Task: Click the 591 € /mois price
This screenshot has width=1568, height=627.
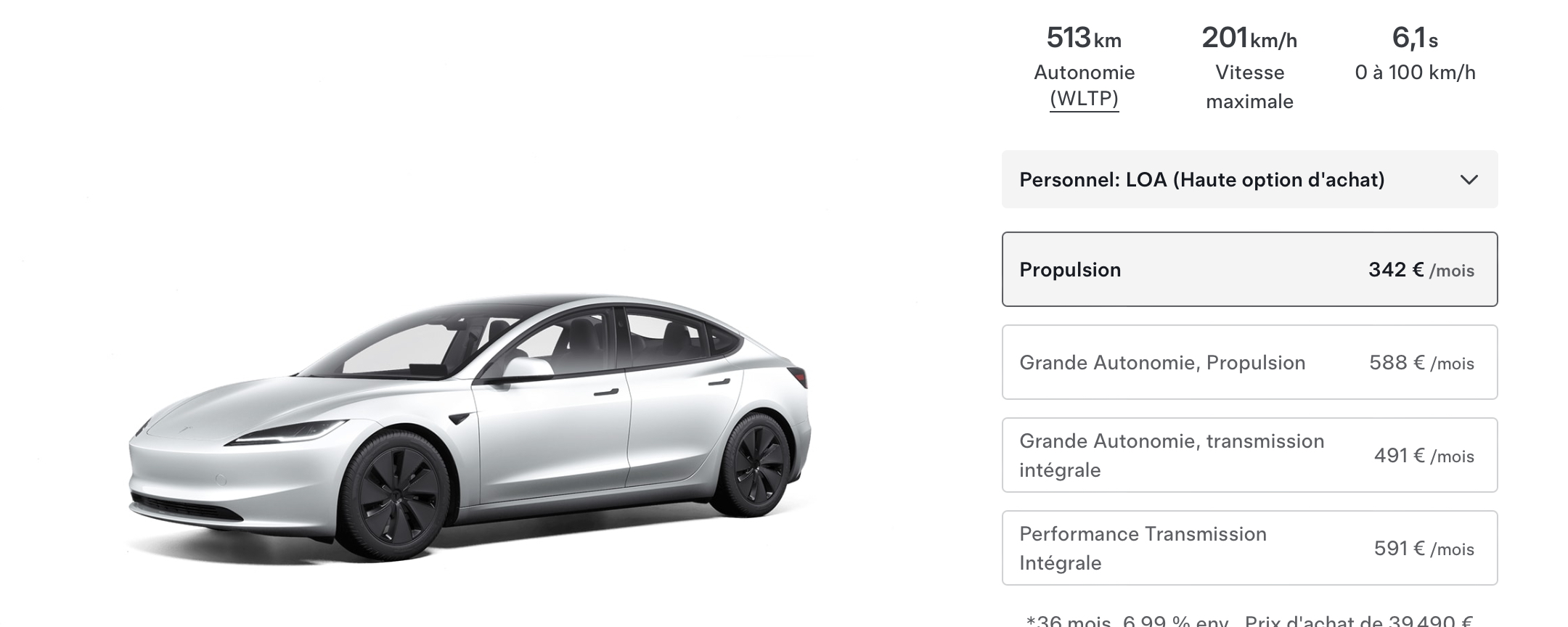Action: [x=1424, y=549]
